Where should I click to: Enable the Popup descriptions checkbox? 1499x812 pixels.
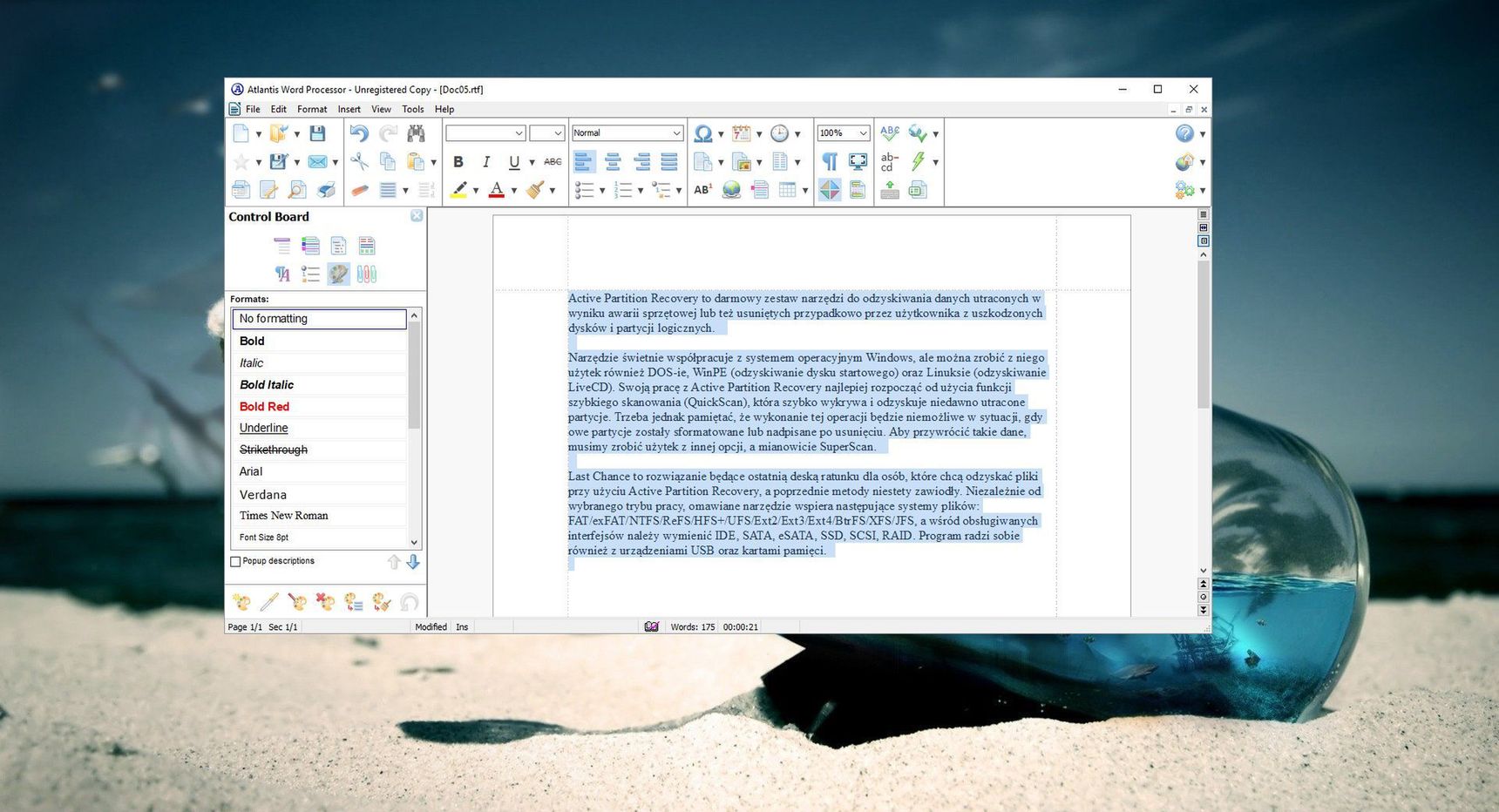(x=235, y=562)
